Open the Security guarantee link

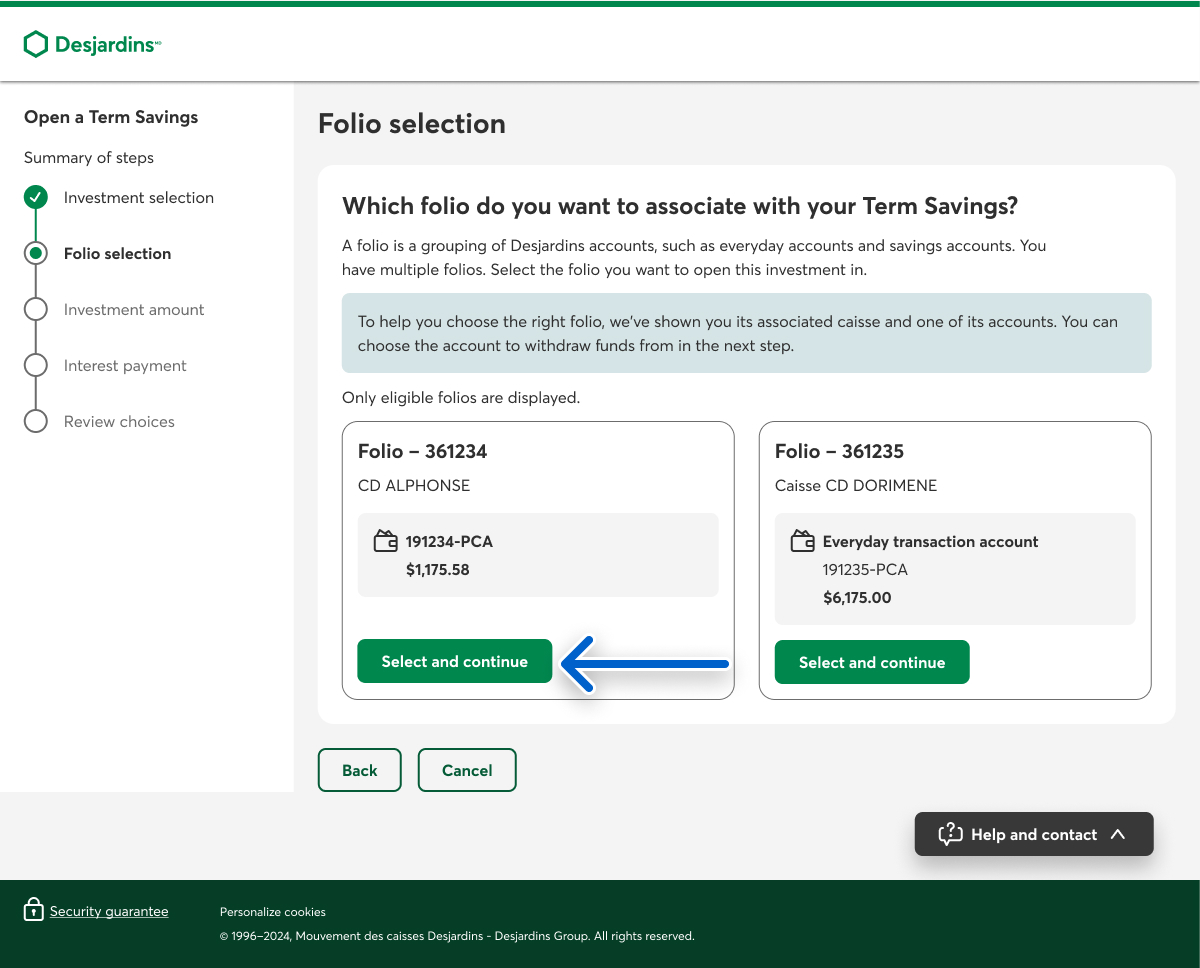109,911
